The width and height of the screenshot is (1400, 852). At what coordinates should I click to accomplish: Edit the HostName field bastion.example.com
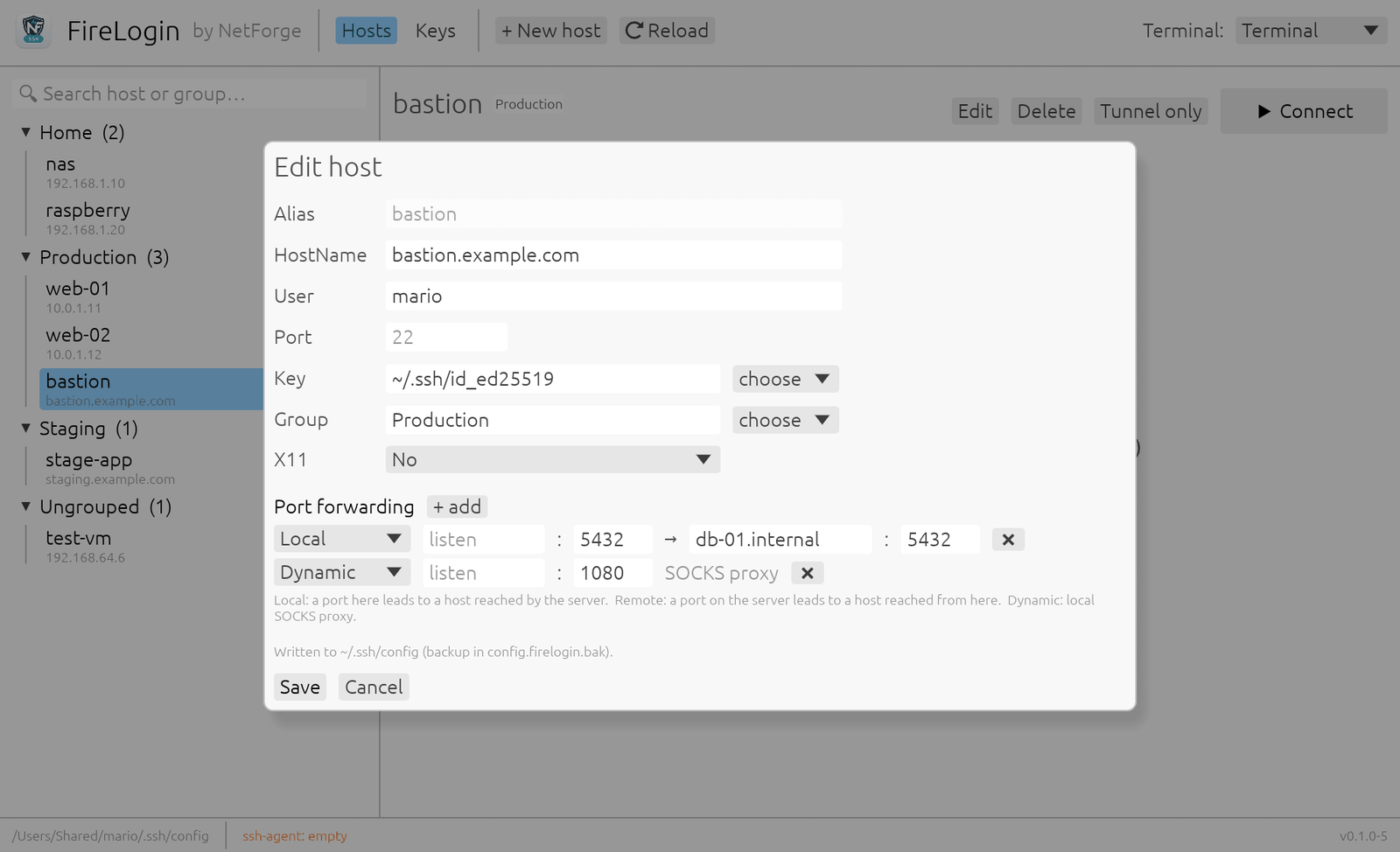tap(613, 255)
